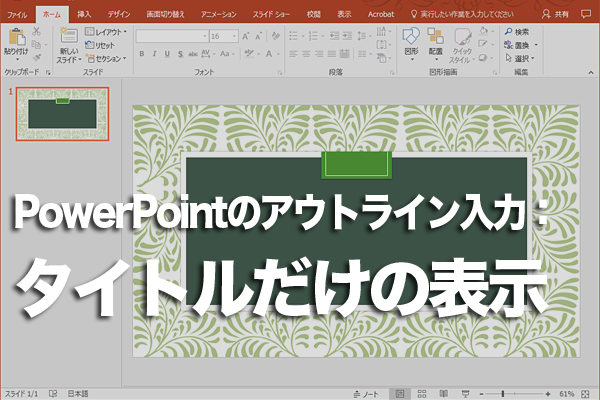This screenshot has width=600, height=400.
Task: Click the clear formatting icon
Action: (x=275, y=36)
